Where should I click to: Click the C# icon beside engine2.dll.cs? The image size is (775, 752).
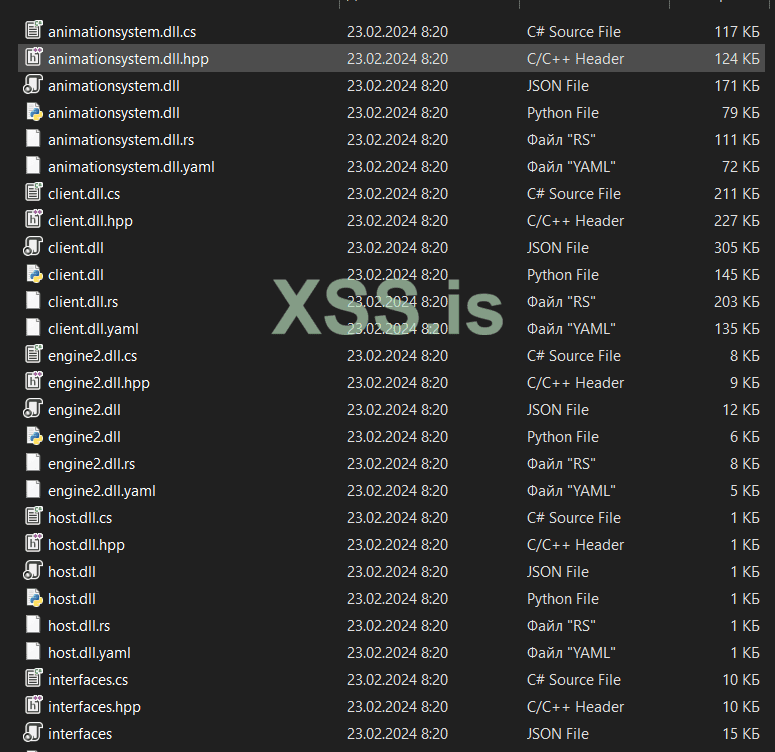coord(34,354)
